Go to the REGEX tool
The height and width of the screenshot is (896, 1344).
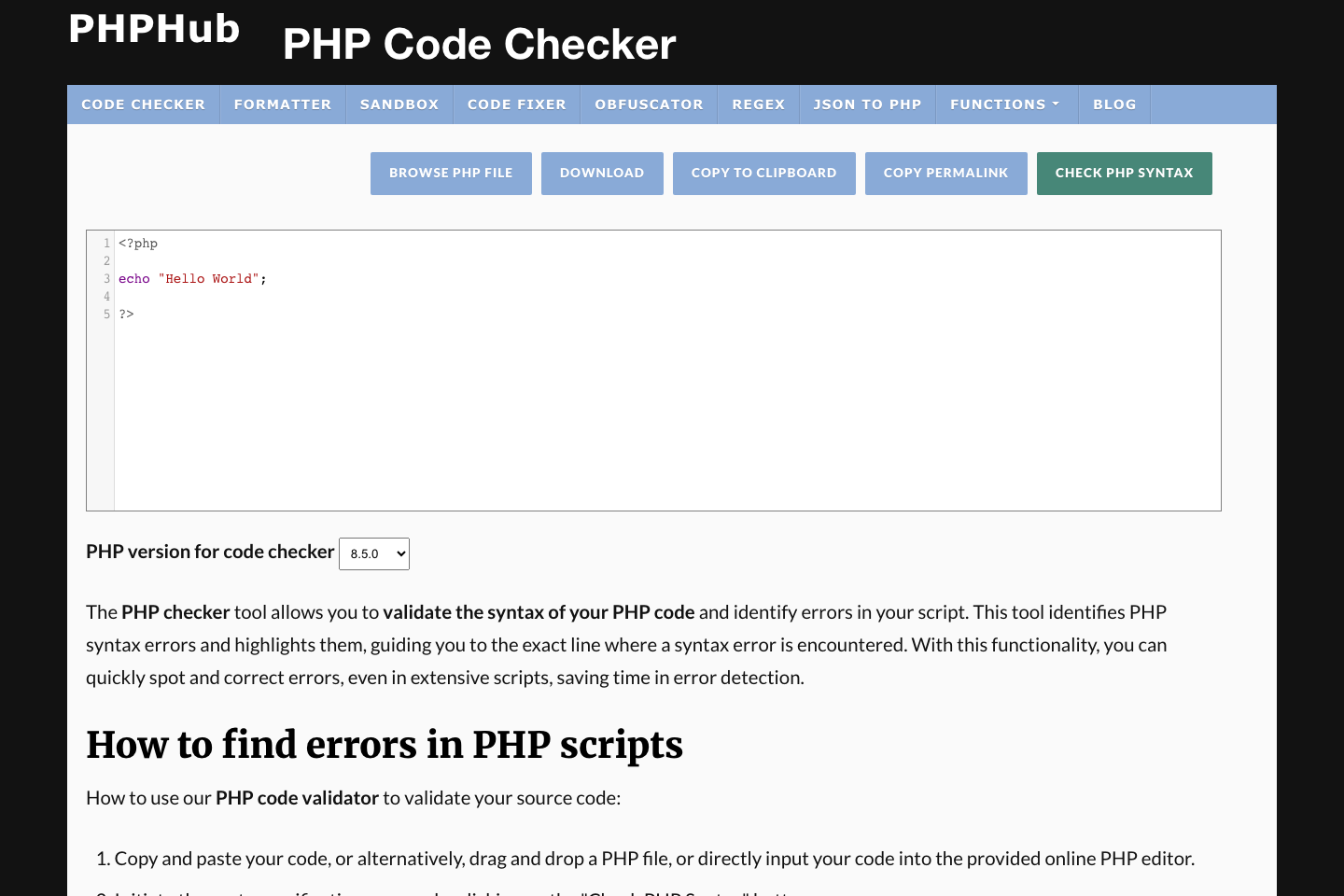(758, 104)
